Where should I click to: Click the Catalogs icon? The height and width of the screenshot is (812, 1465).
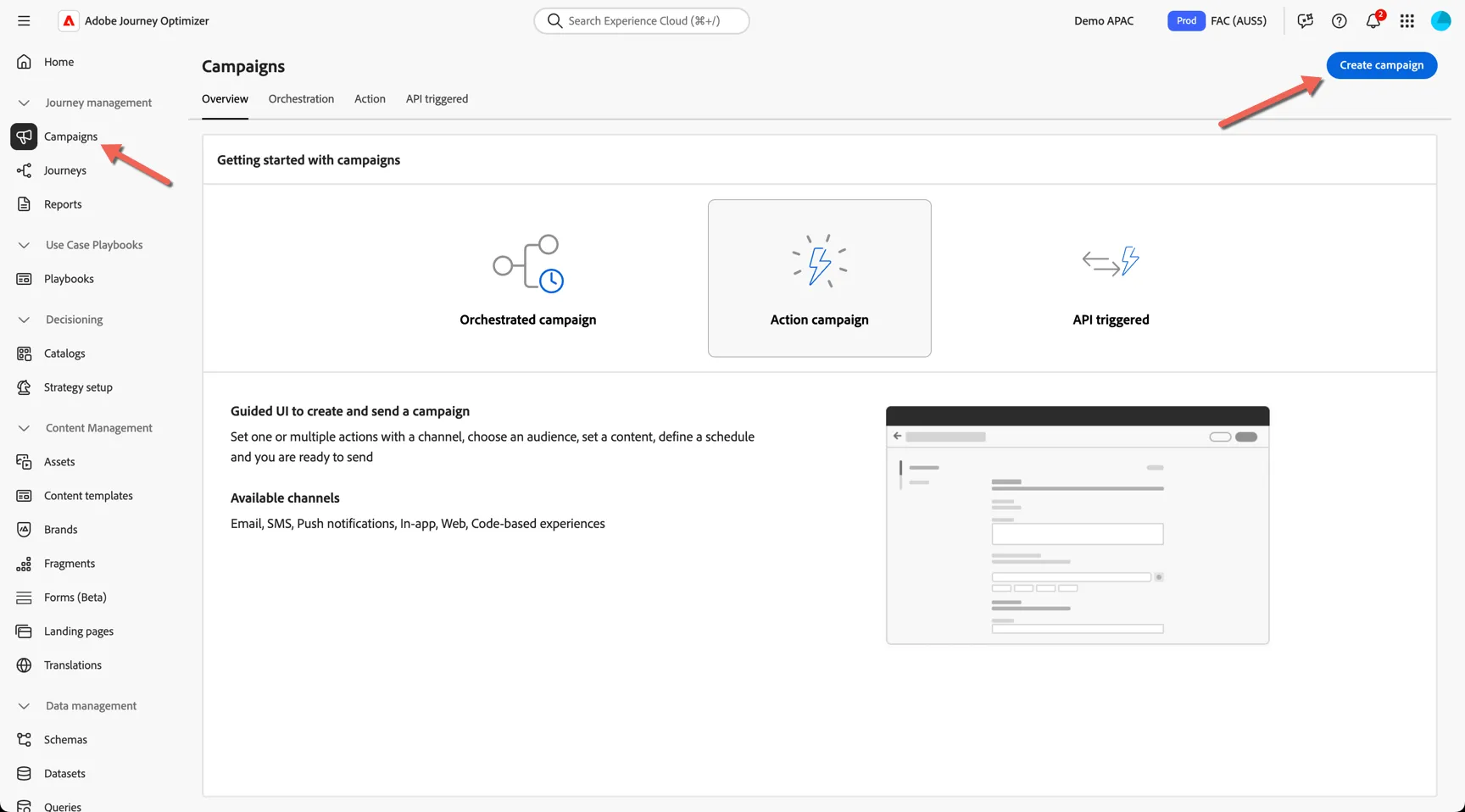[24, 353]
